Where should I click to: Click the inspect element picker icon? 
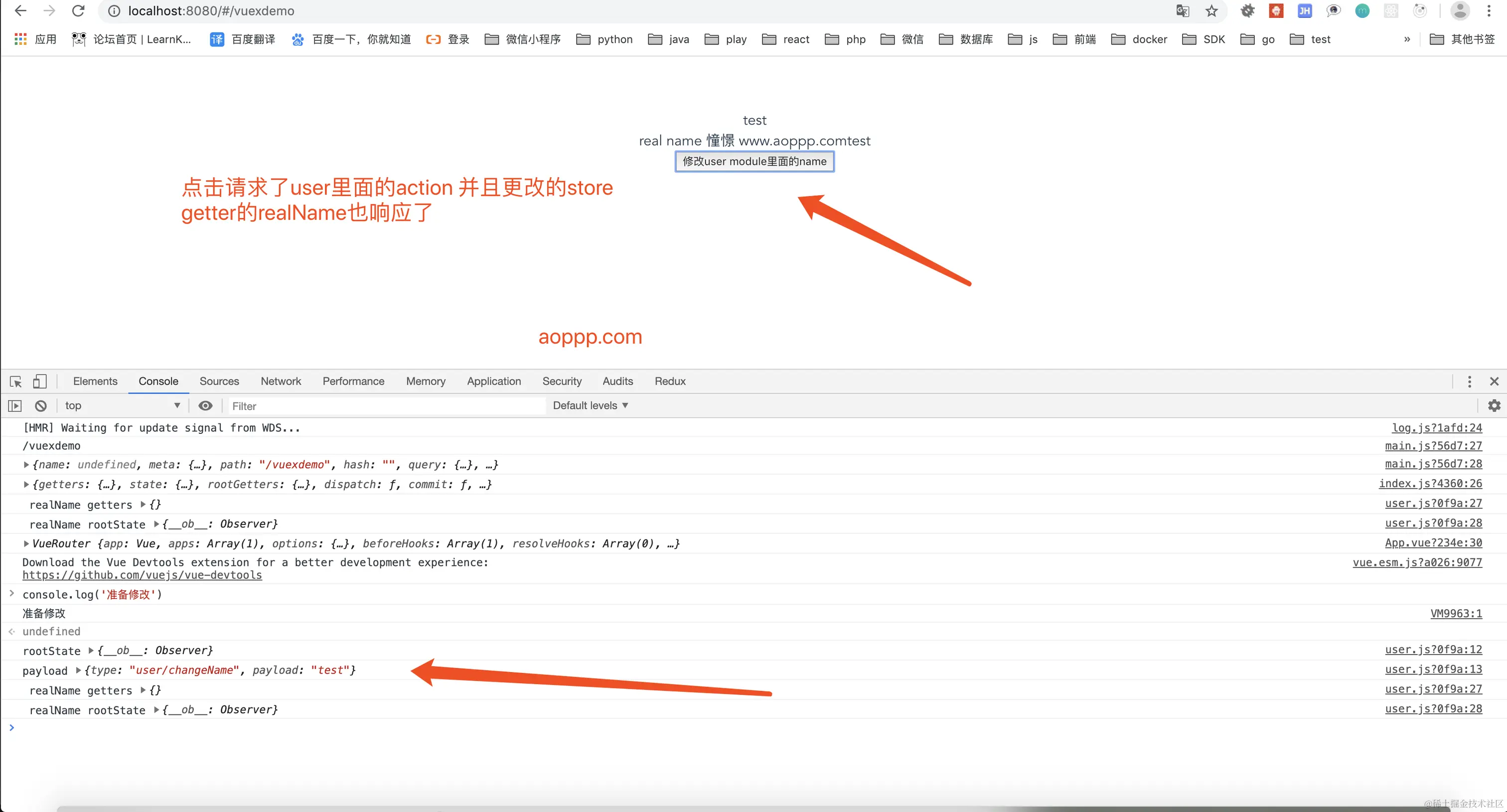pos(16,382)
